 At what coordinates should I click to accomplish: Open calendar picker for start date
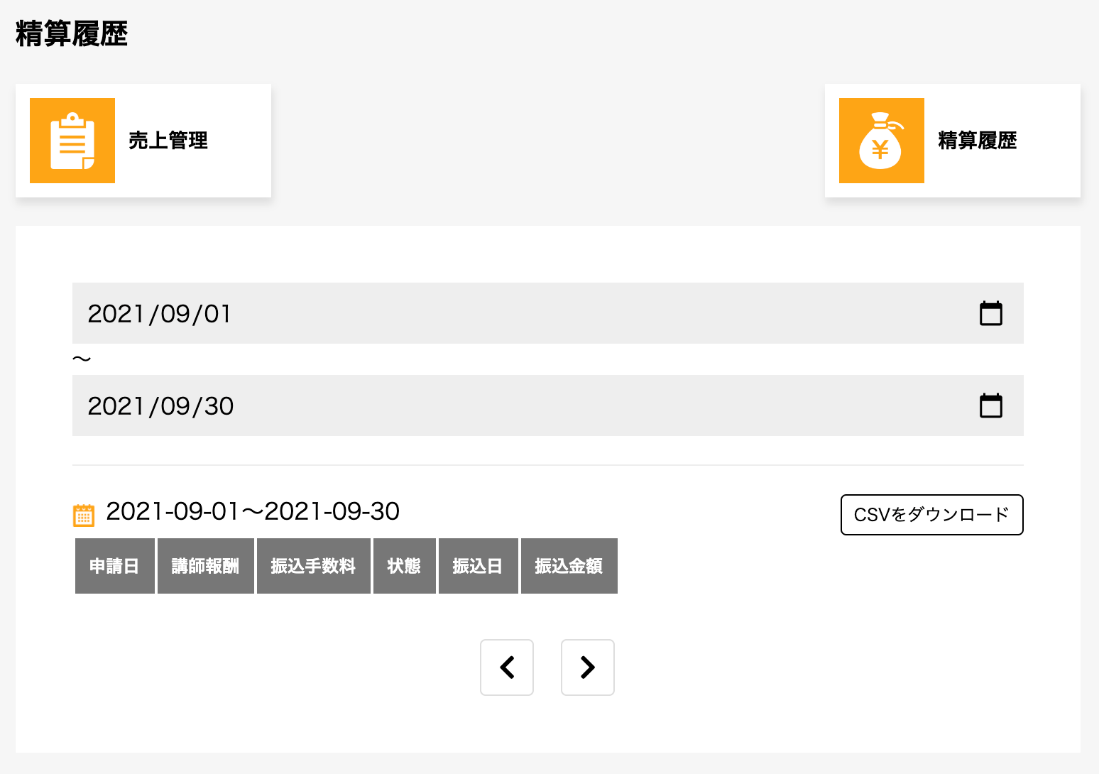pos(990,314)
